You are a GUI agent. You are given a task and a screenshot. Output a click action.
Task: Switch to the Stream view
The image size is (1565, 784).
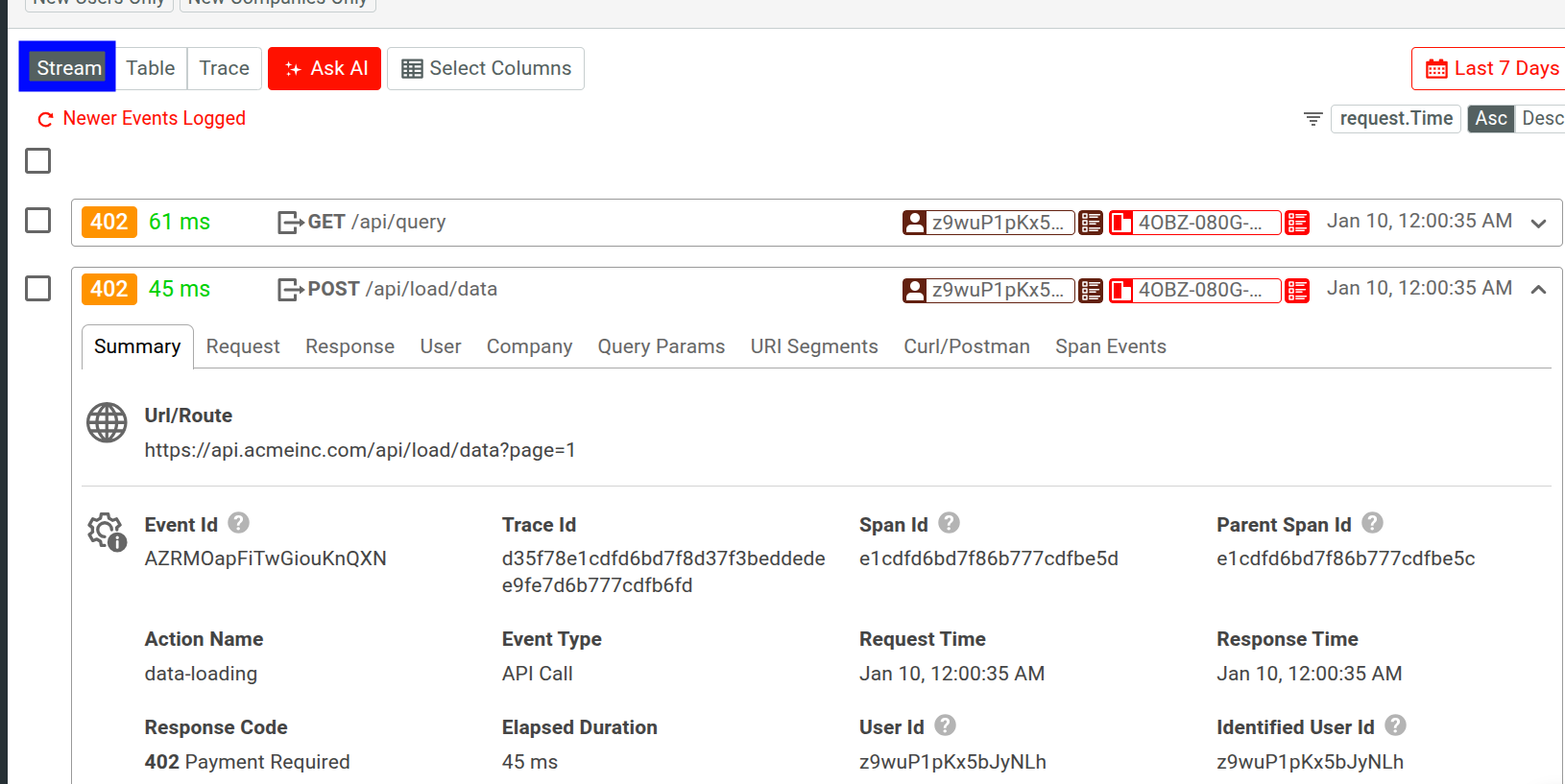click(x=68, y=67)
